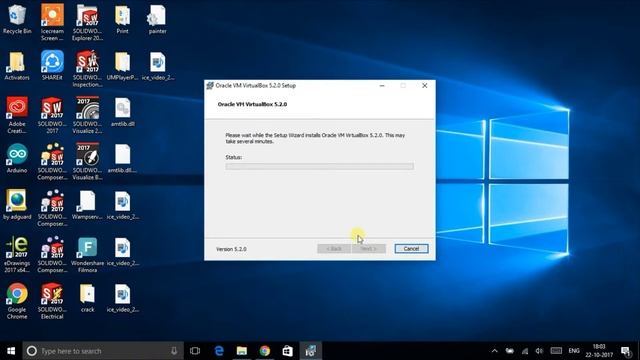Minimize the Oracle VM VirtualBox Setup window

[382, 85]
